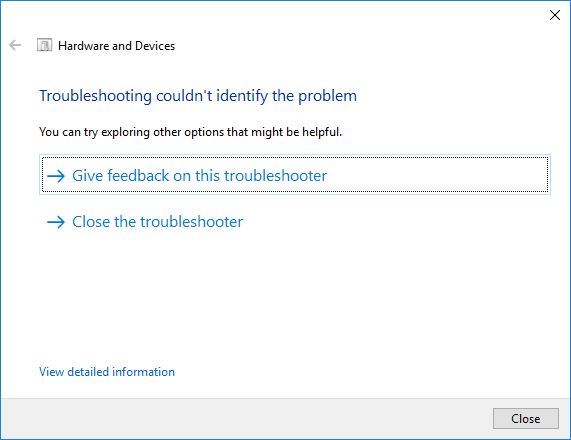Click the gray footer bar left of Close

(x=244, y=419)
